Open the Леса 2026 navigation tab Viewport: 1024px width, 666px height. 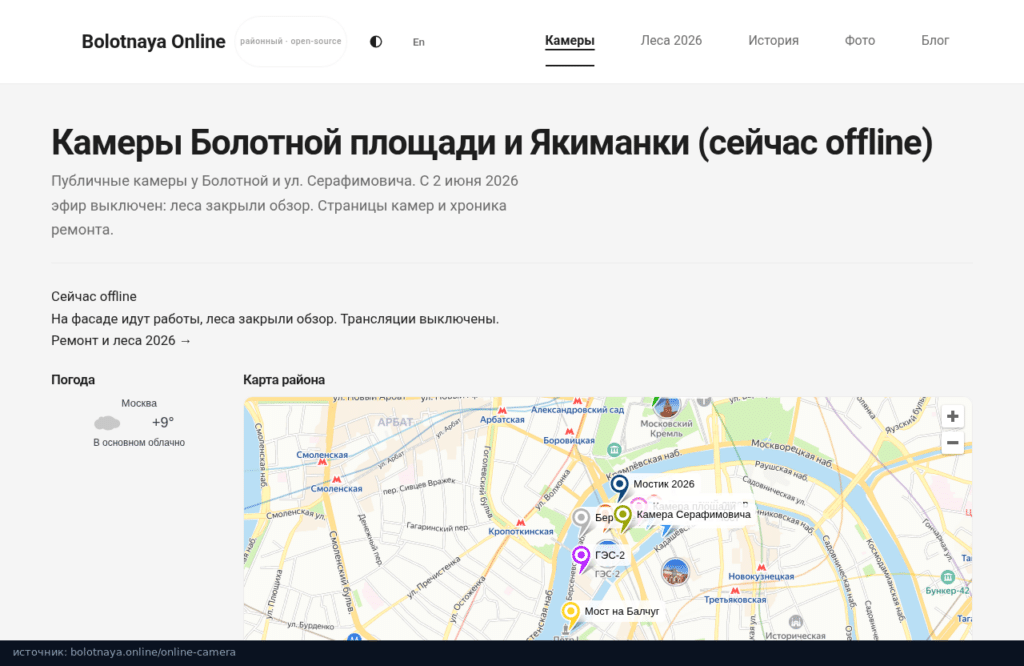tap(671, 40)
